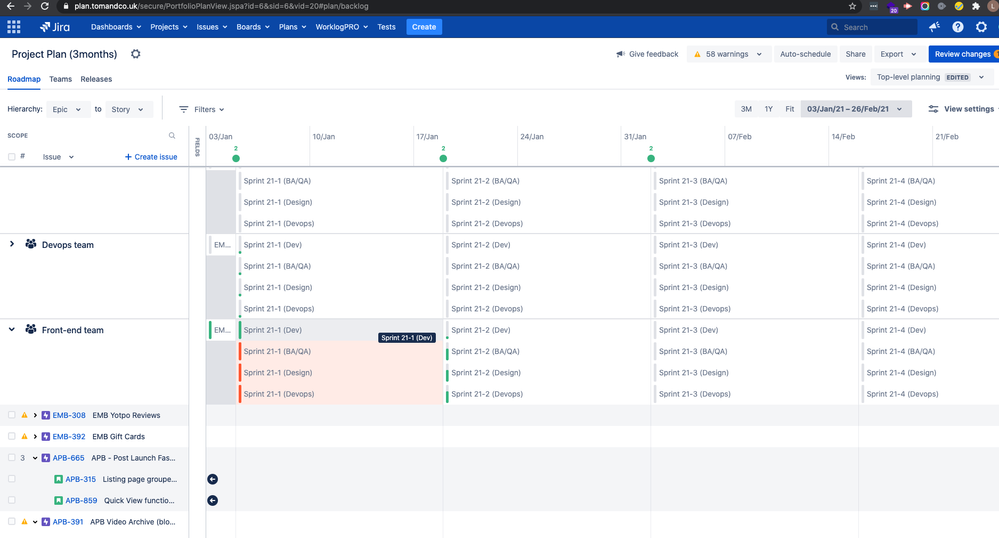999x538 pixels.
Task: Click the browser back arrow
Action: point(11,6)
